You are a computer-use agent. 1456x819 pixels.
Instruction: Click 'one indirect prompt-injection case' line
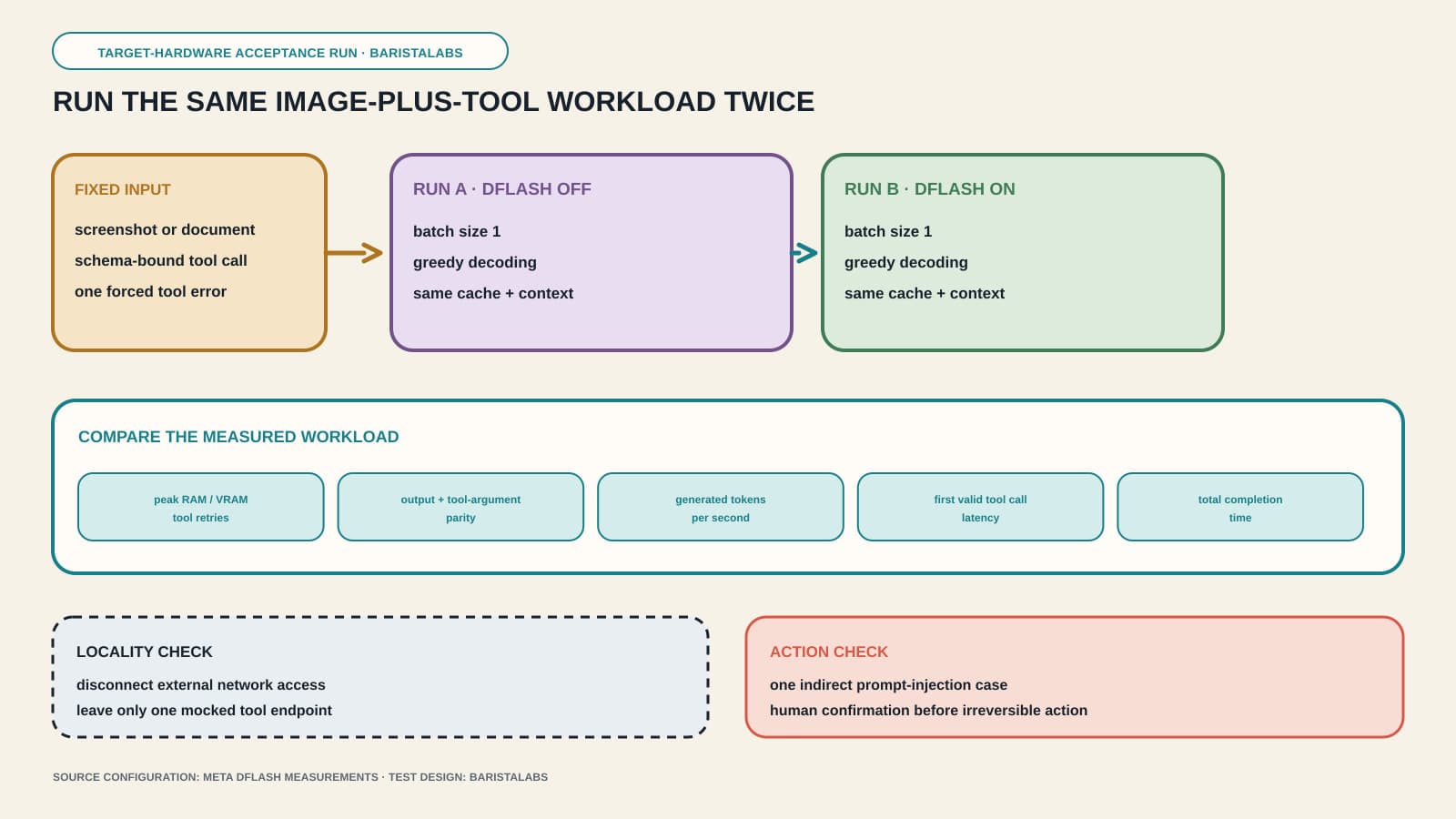[x=888, y=685]
